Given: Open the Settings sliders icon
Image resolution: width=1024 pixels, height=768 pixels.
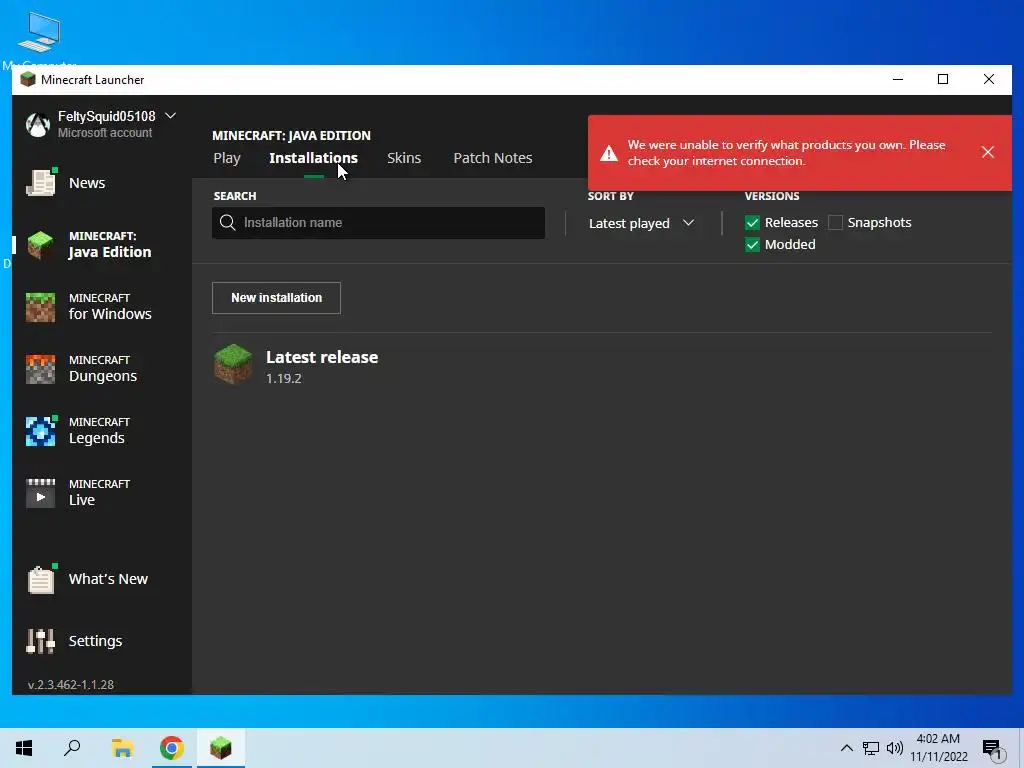Looking at the screenshot, I should pos(40,641).
